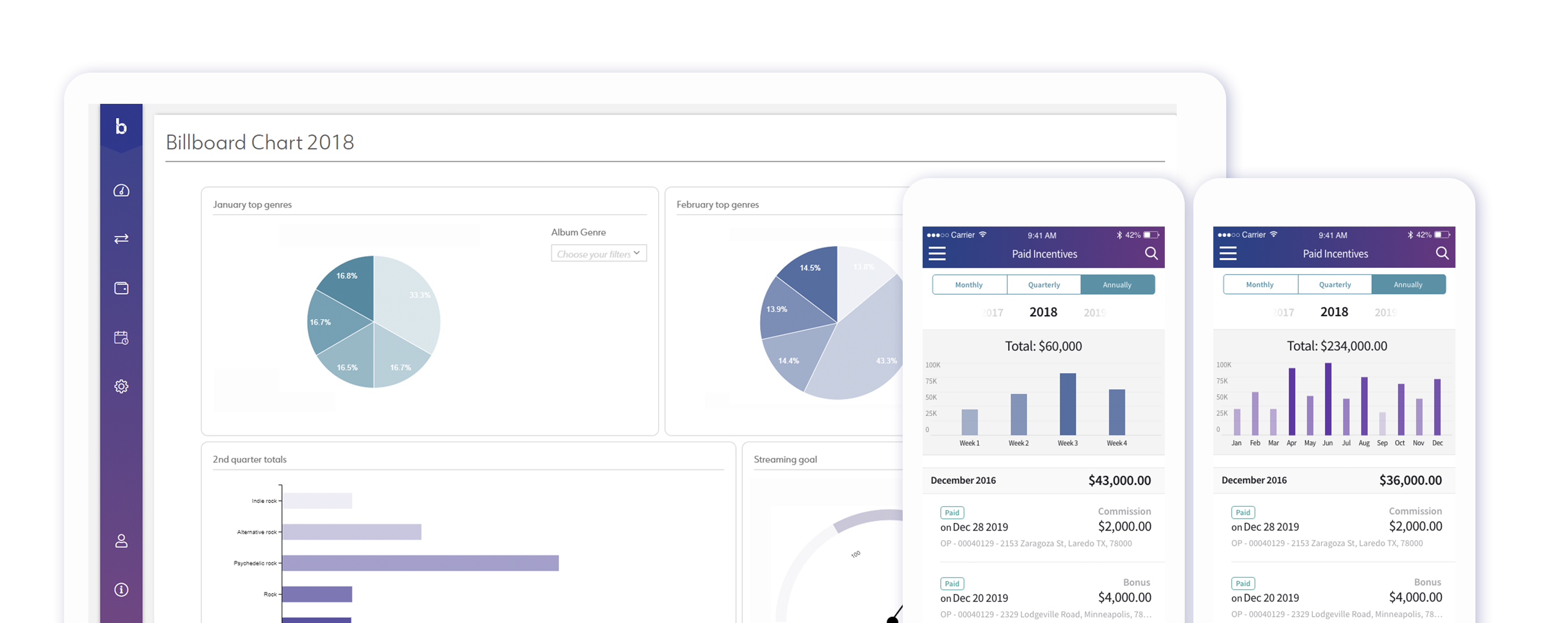The height and width of the screenshot is (623, 1568).
Task: Click '$2,000.00' Commission amount on right phone
Action: tap(1415, 526)
